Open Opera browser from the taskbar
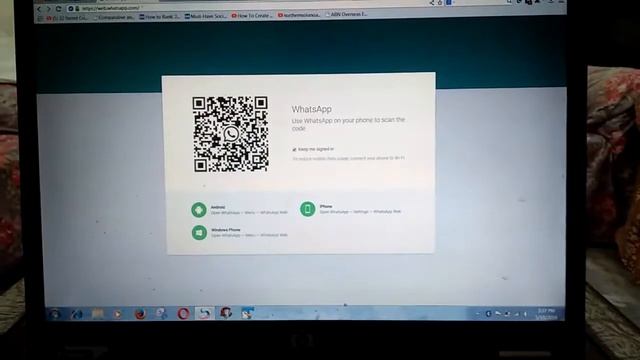This screenshot has width=640, height=360. click(183, 313)
